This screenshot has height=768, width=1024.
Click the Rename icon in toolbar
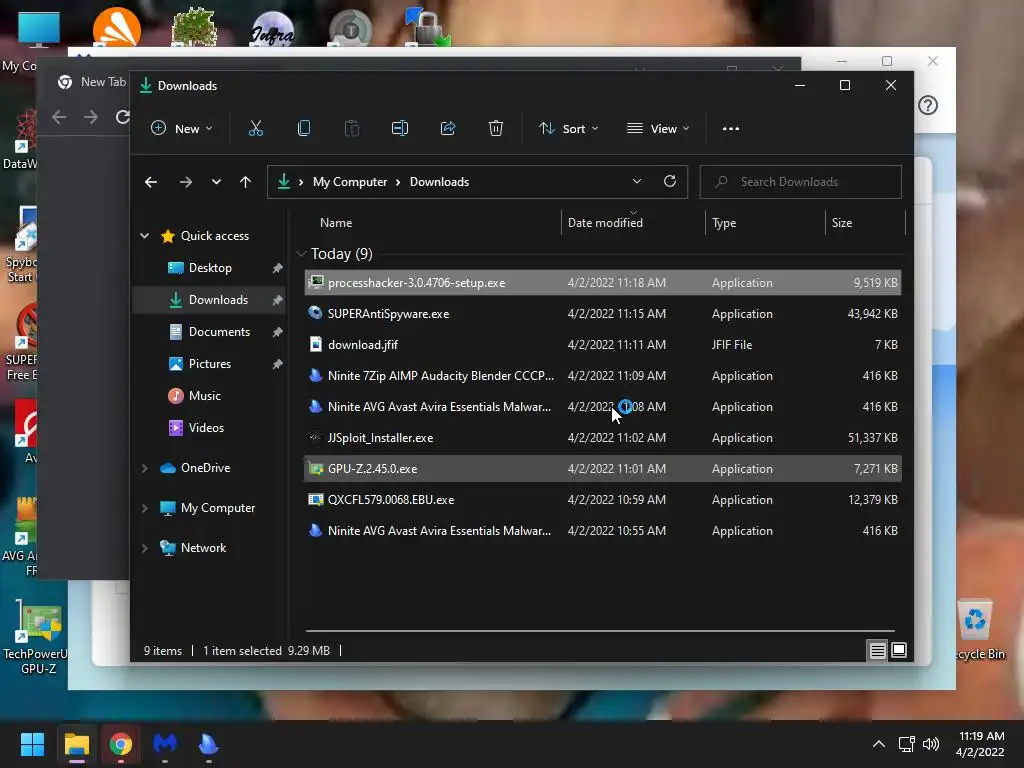400,129
